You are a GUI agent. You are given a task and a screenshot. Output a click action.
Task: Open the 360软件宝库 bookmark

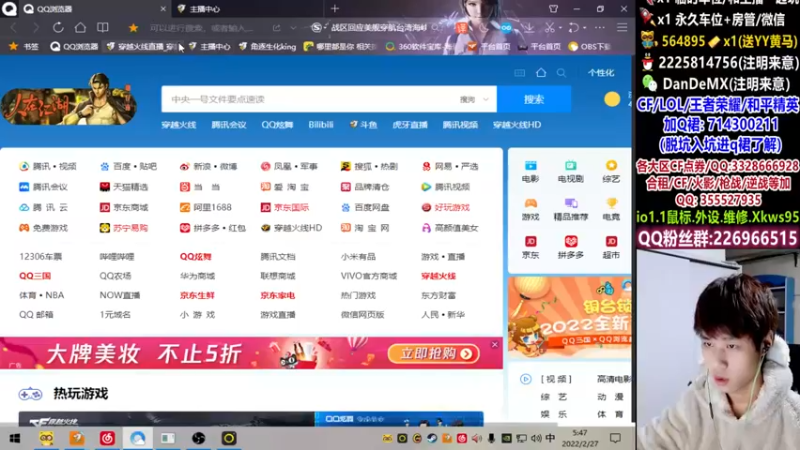pyautogui.click(x=419, y=46)
